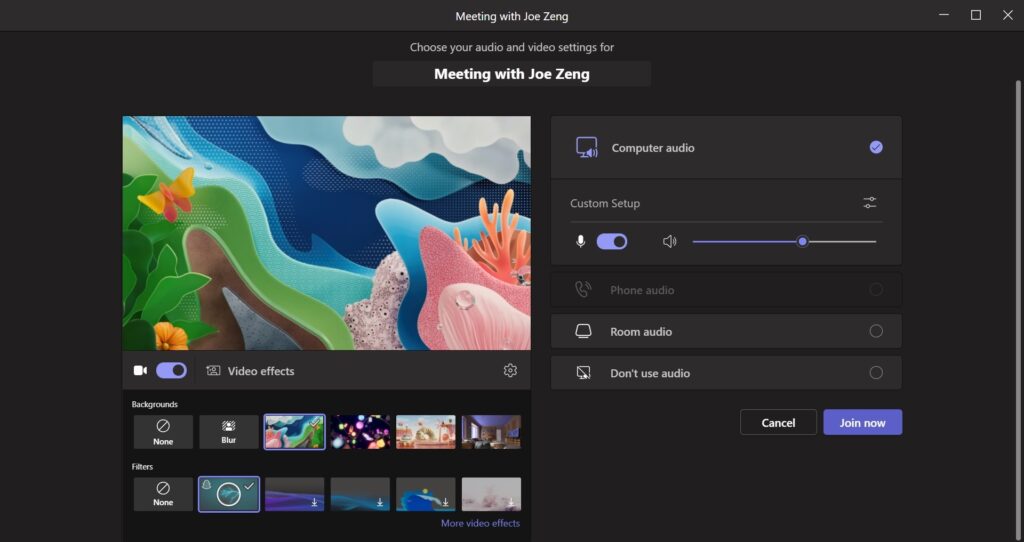Select the Room audio radio button
The width and height of the screenshot is (1024, 542).
[x=876, y=332]
